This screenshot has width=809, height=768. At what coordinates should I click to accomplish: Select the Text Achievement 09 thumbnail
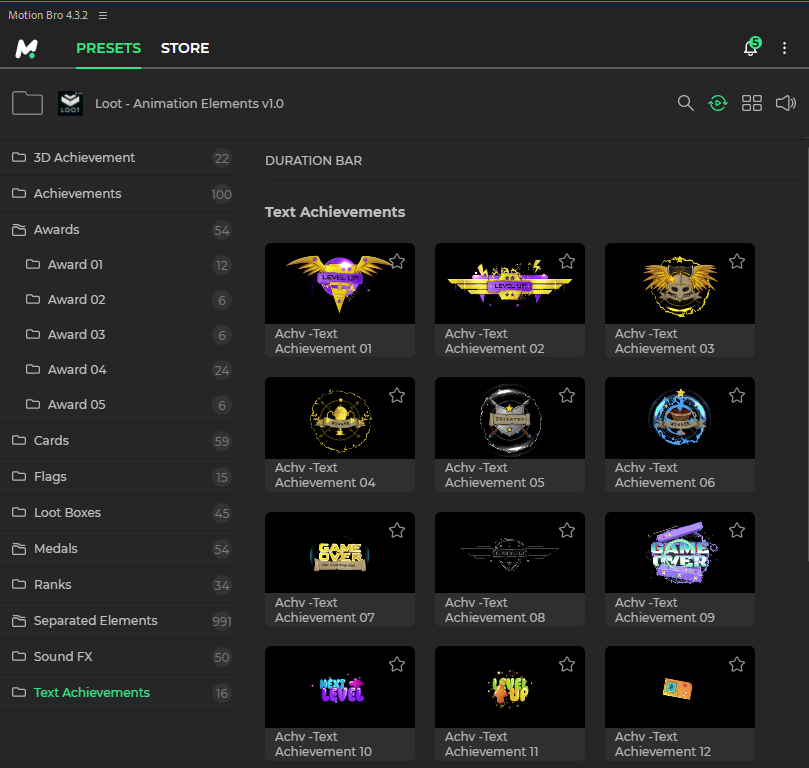coord(679,553)
